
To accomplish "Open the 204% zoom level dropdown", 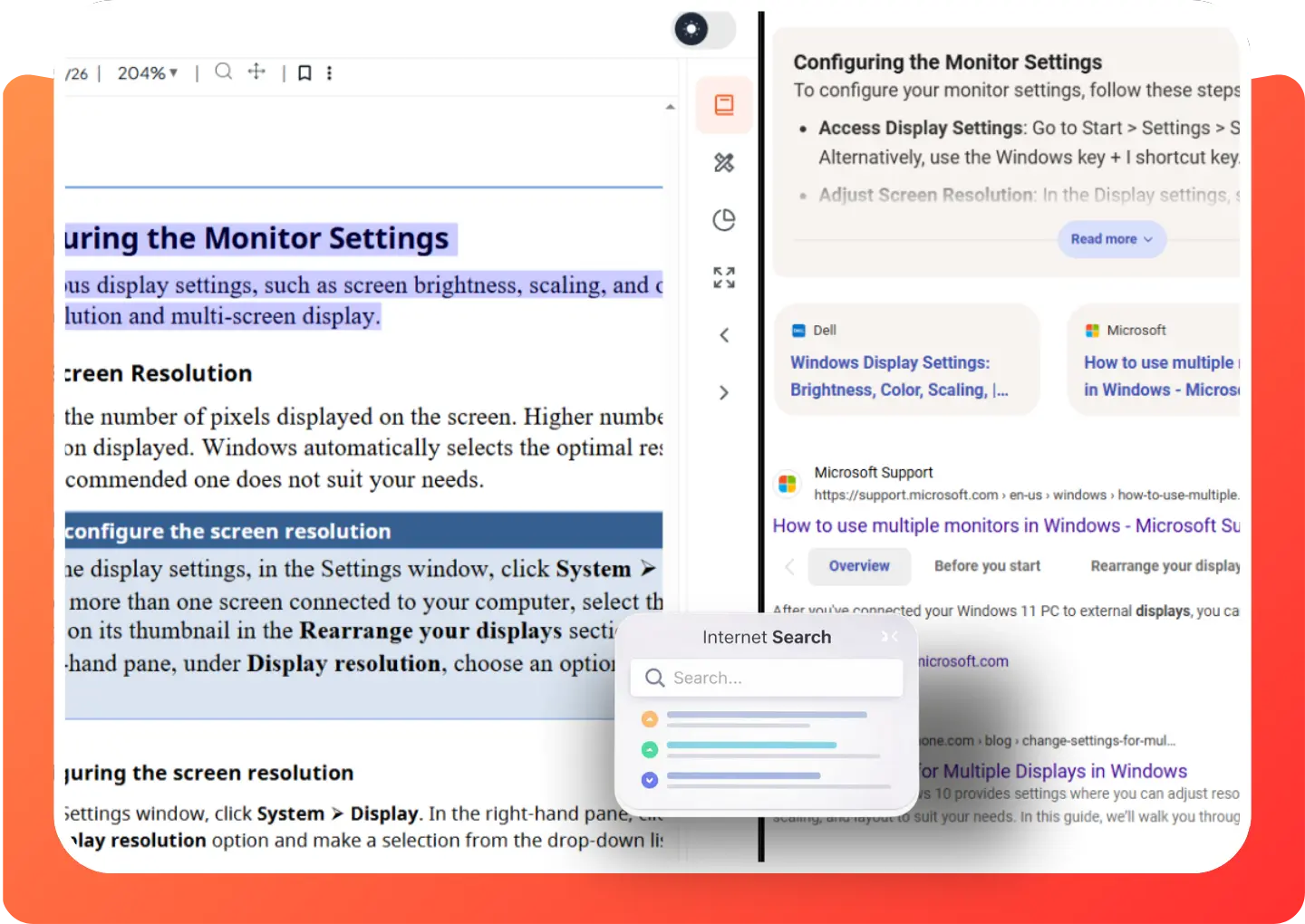I will [148, 73].
